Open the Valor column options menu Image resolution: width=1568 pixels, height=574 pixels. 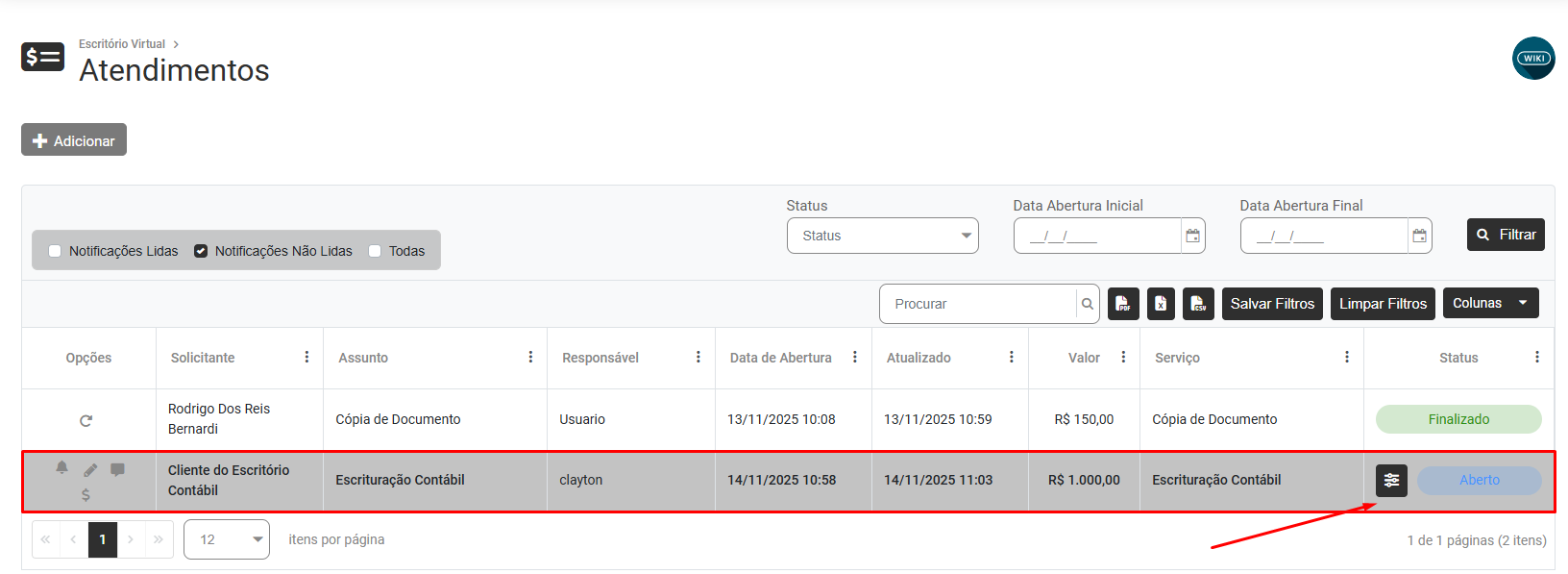[1123, 357]
